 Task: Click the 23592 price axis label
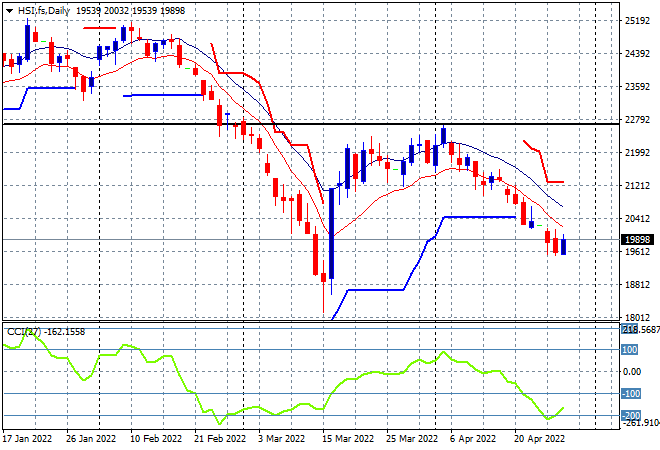(x=637, y=87)
